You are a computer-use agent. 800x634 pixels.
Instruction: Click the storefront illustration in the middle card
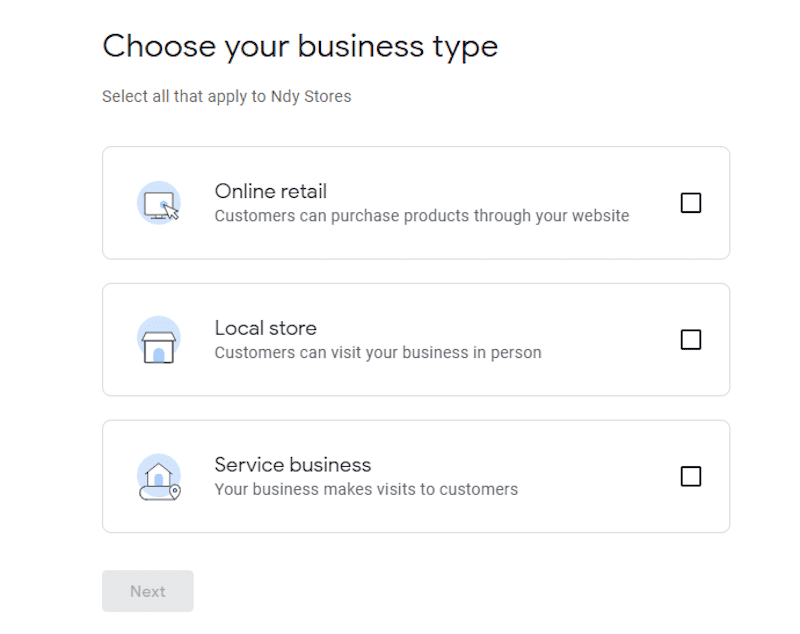pyautogui.click(x=160, y=339)
